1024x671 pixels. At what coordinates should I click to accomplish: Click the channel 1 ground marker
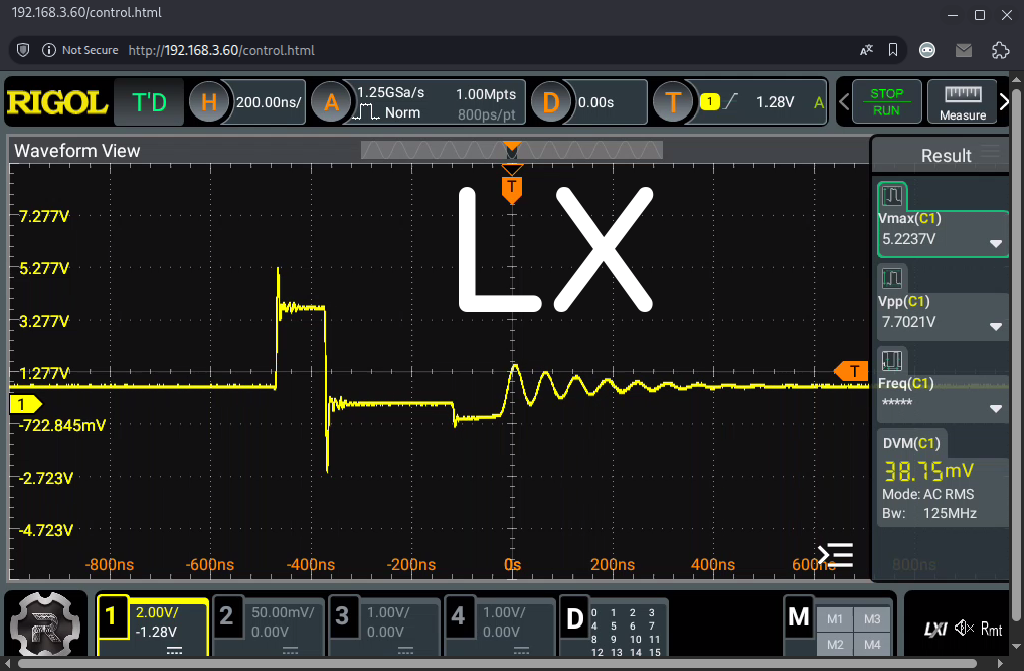coord(25,404)
